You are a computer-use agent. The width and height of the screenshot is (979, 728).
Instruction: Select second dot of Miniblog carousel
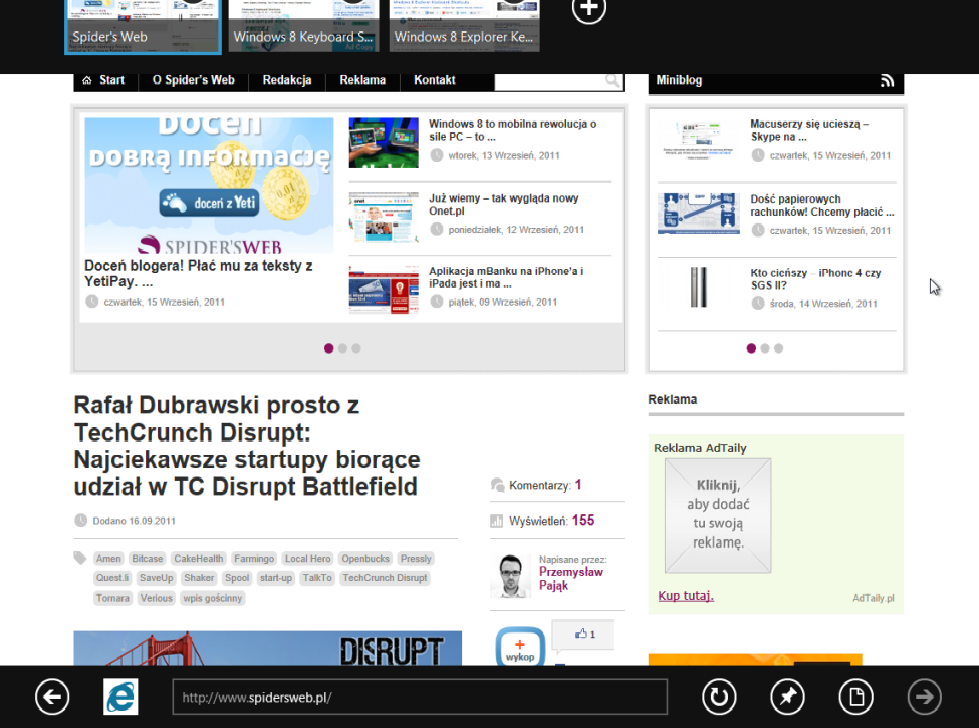[765, 348]
